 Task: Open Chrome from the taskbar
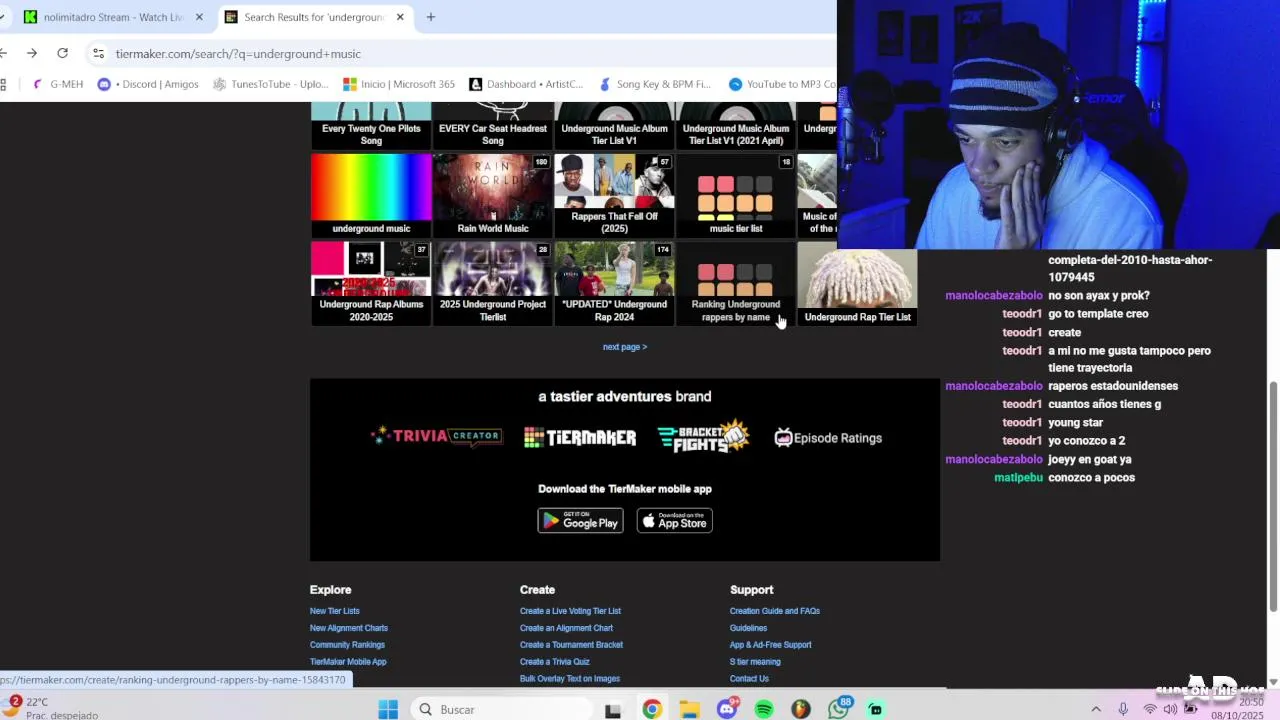pos(652,709)
